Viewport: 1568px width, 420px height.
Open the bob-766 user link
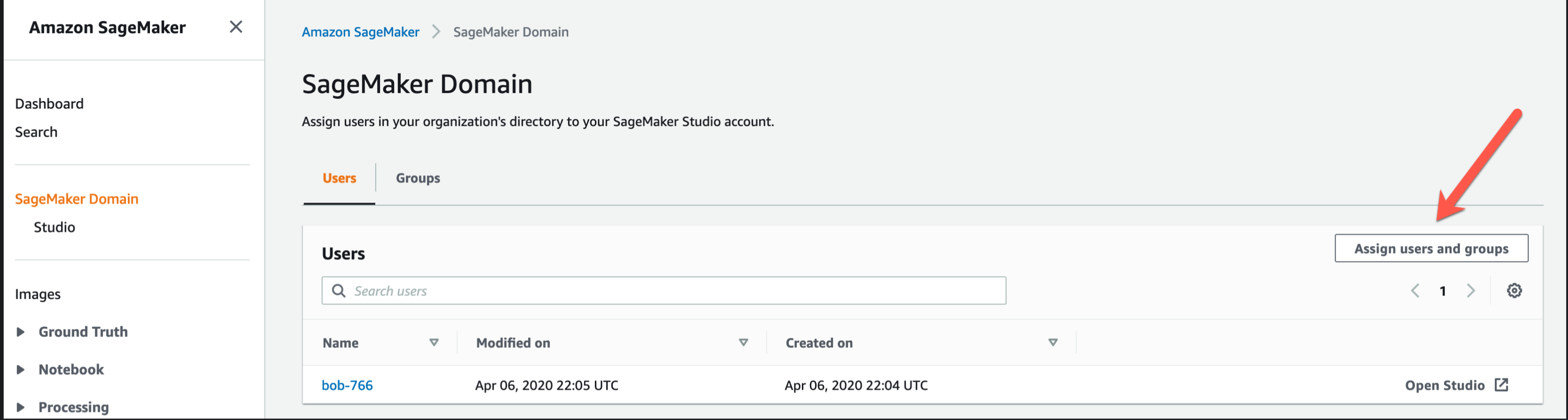coord(347,385)
